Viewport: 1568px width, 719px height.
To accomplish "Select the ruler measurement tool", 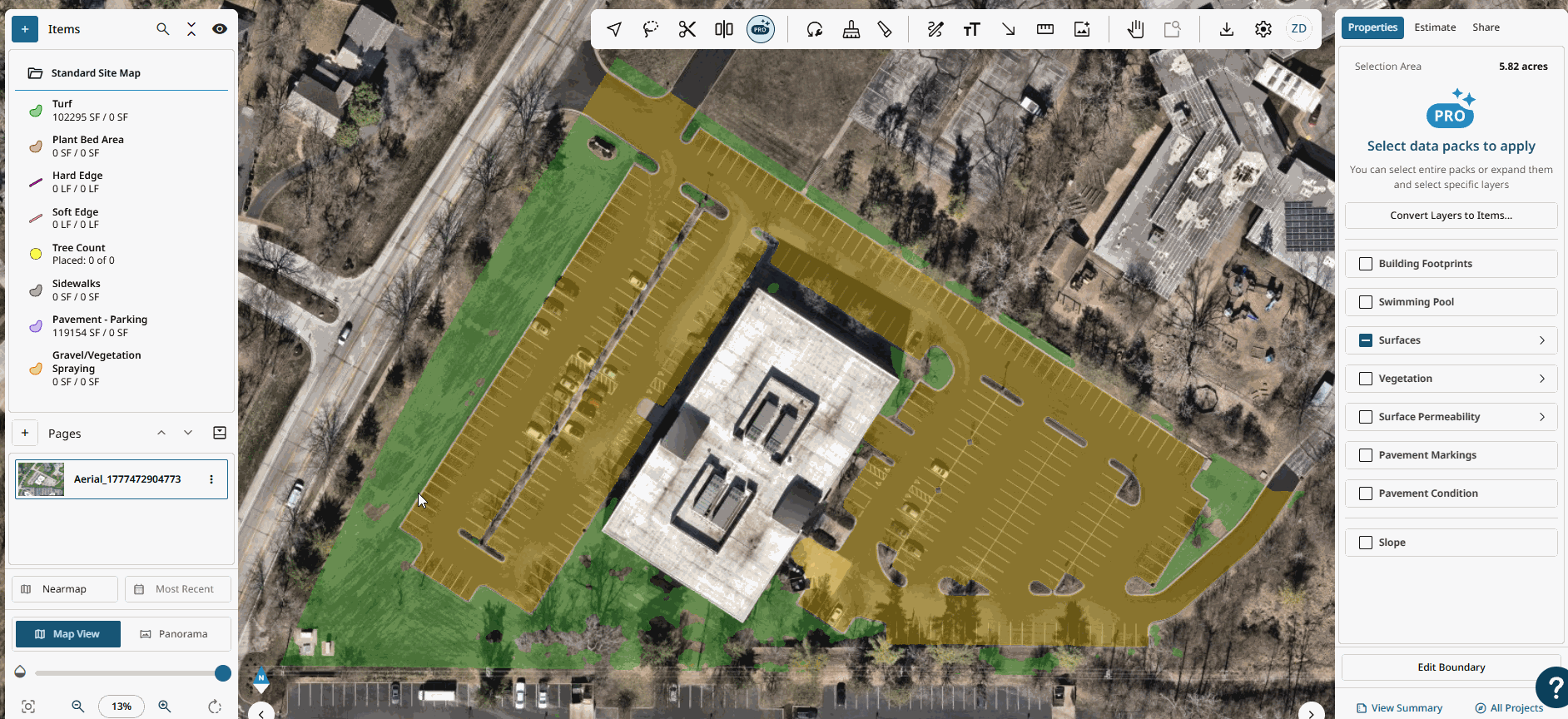I will pos(1045,29).
